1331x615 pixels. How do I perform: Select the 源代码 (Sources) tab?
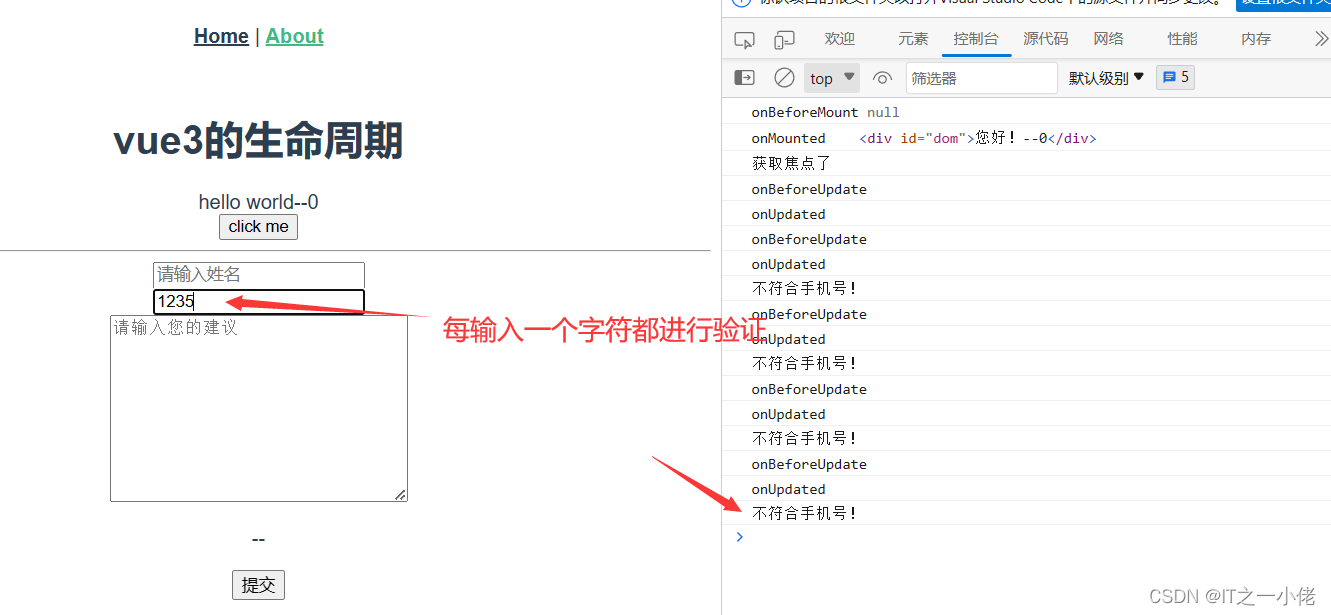1045,38
